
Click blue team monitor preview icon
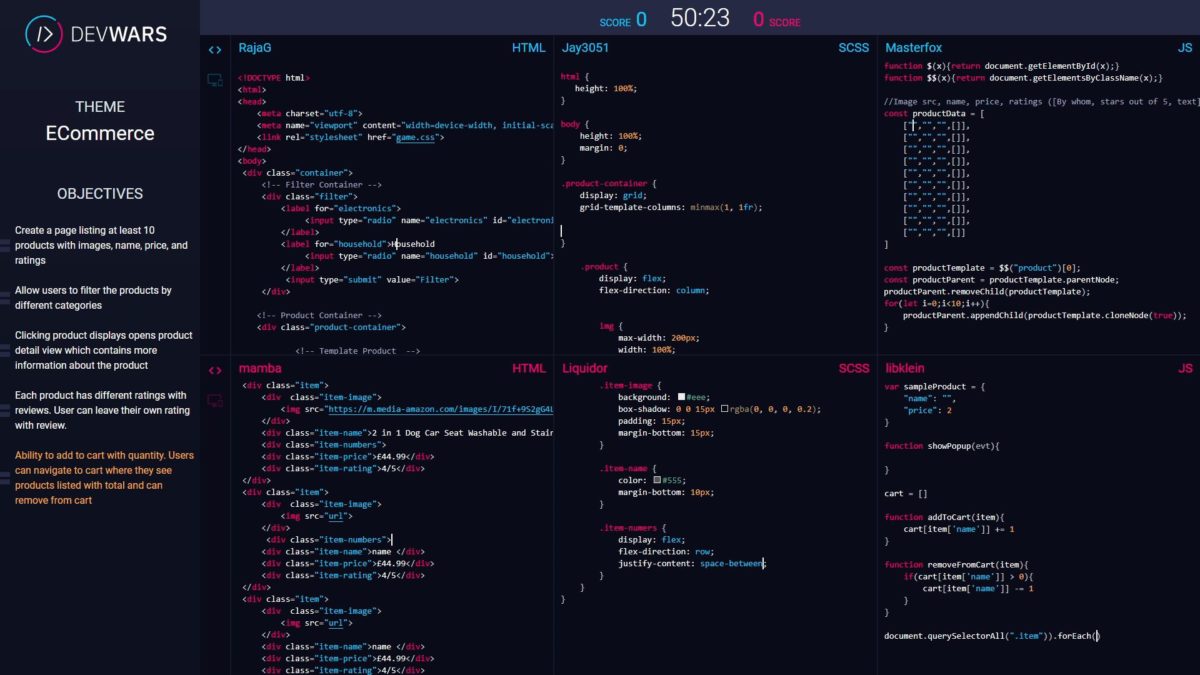214,80
